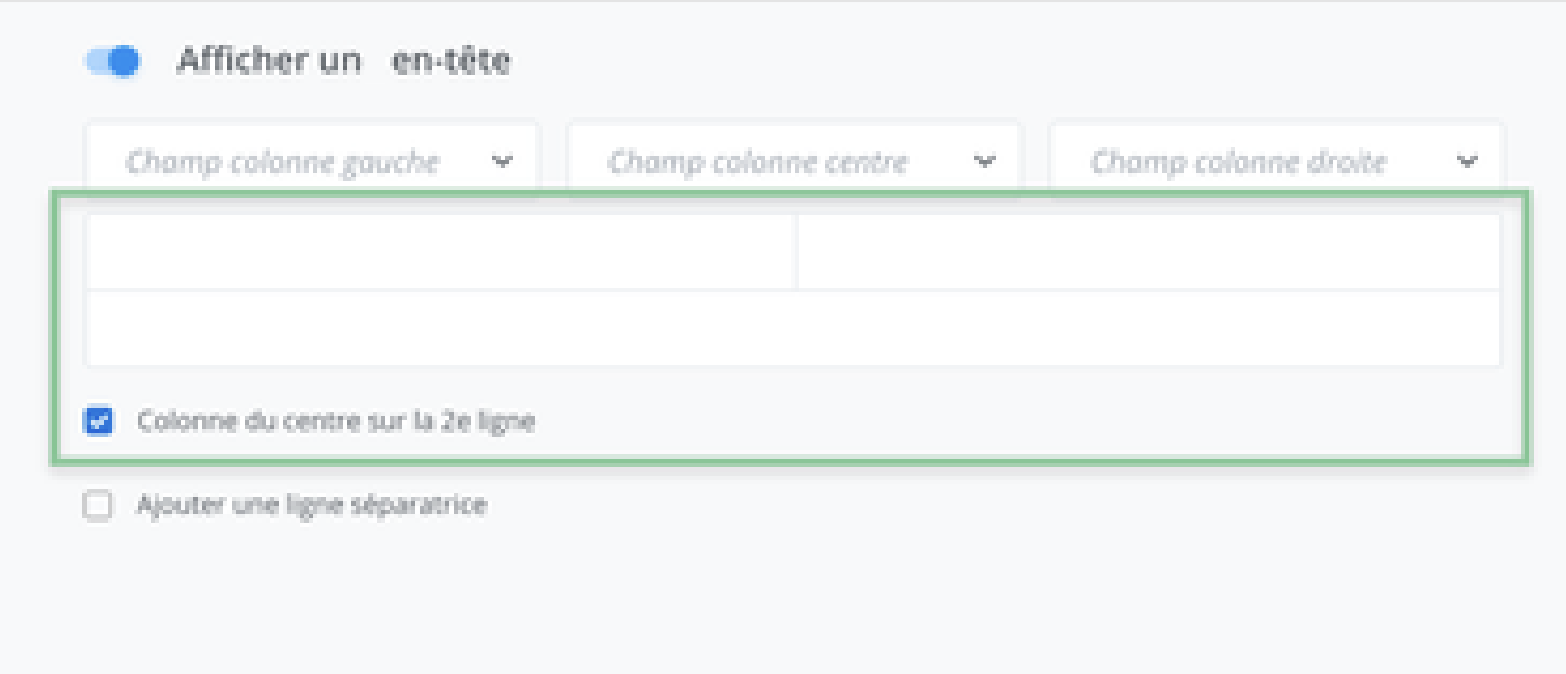Viewport: 1566px width, 674px height.
Task: Click the top-right header preview cell
Action: click(x=1148, y=252)
